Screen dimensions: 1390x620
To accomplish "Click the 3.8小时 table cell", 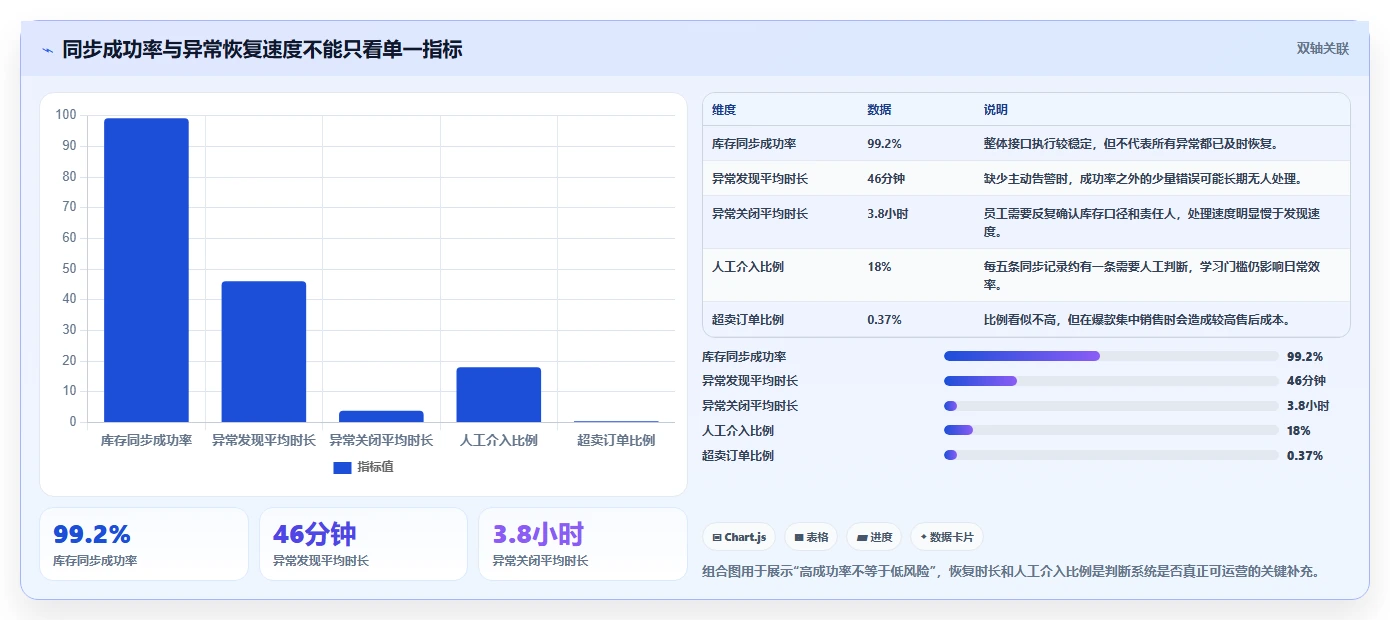I will 888,214.
